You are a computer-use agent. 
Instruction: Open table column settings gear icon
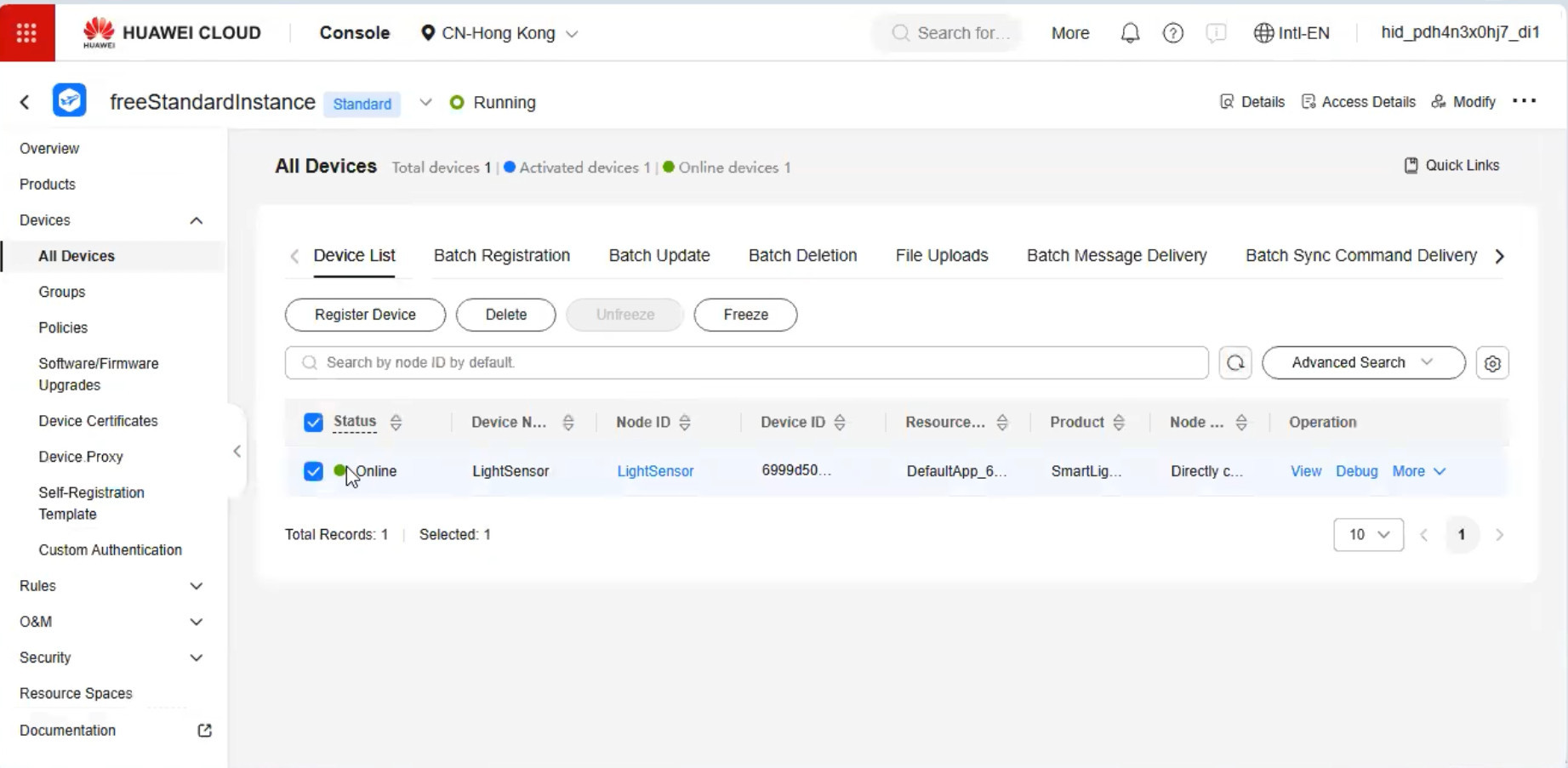point(1492,363)
